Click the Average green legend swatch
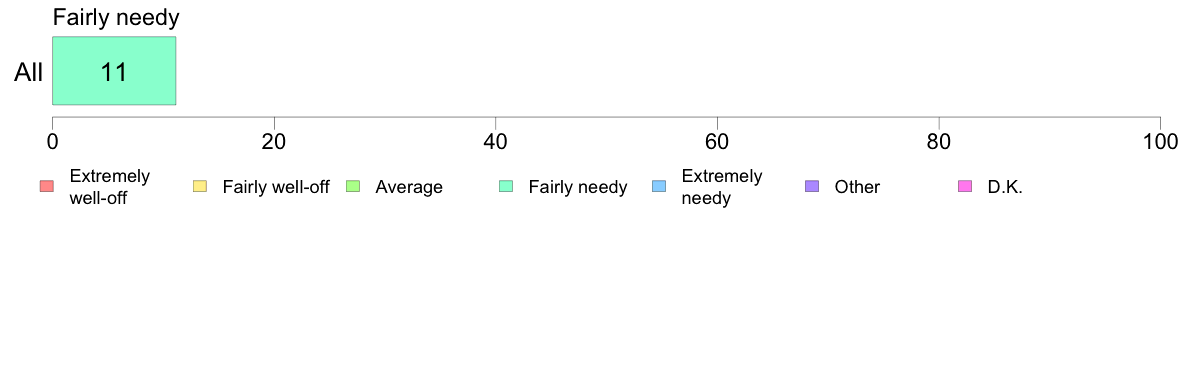This screenshot has height=368, width=1188. point(353,186)
